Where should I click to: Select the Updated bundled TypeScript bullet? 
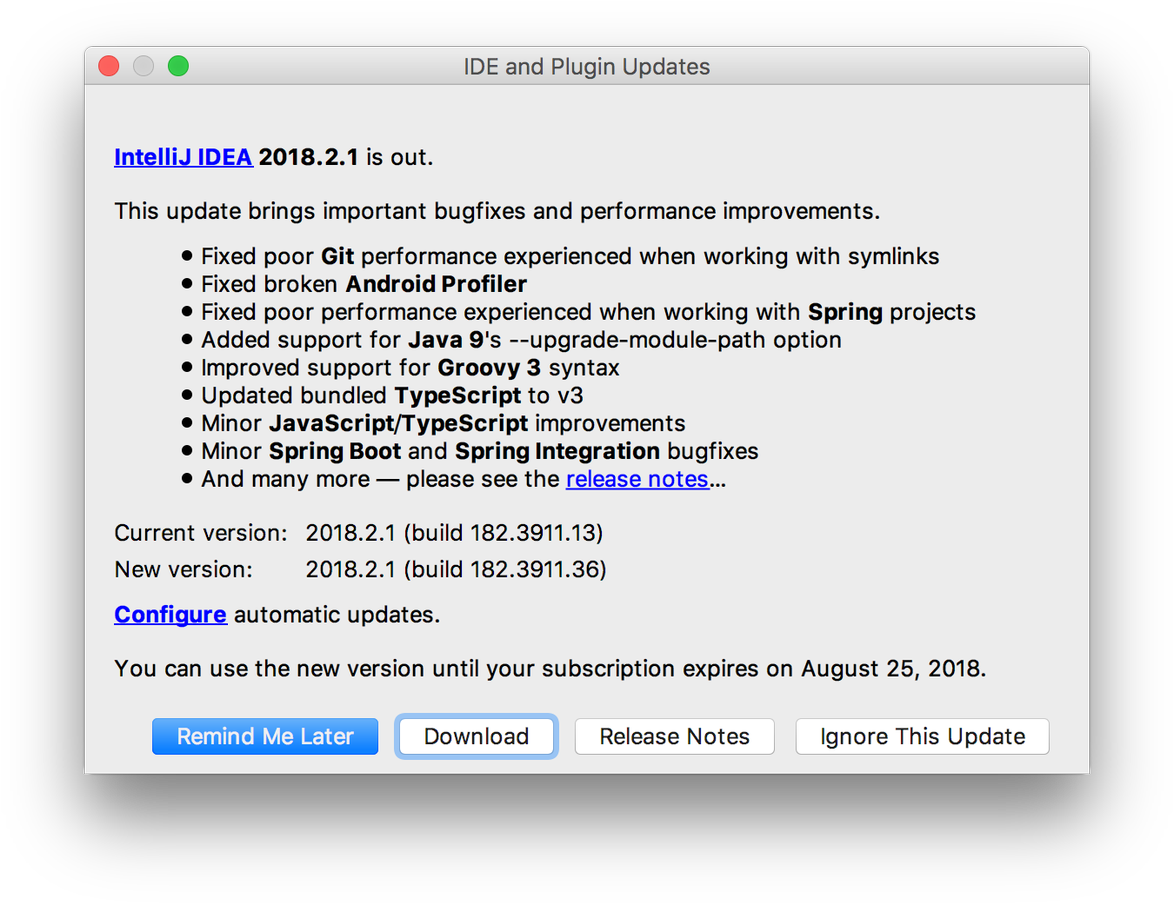click(x=391, y=395)
